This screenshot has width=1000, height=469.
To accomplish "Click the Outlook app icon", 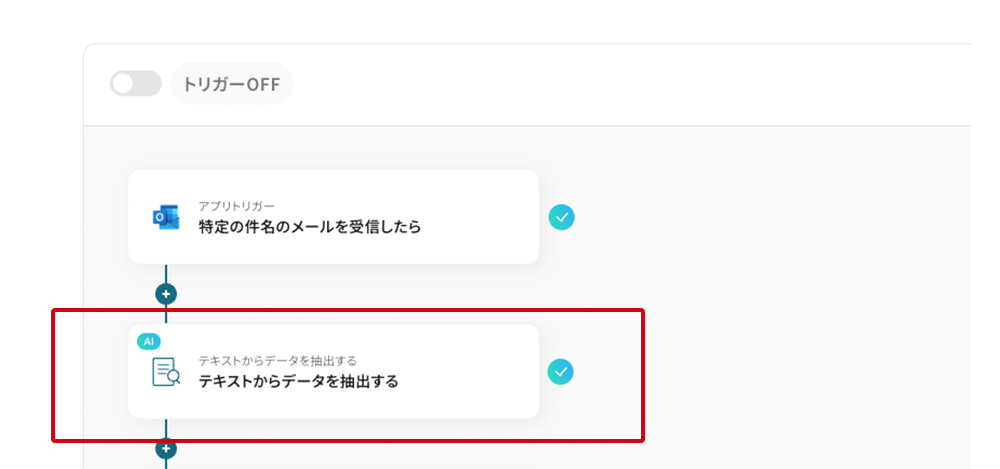I will click(165, 217).
